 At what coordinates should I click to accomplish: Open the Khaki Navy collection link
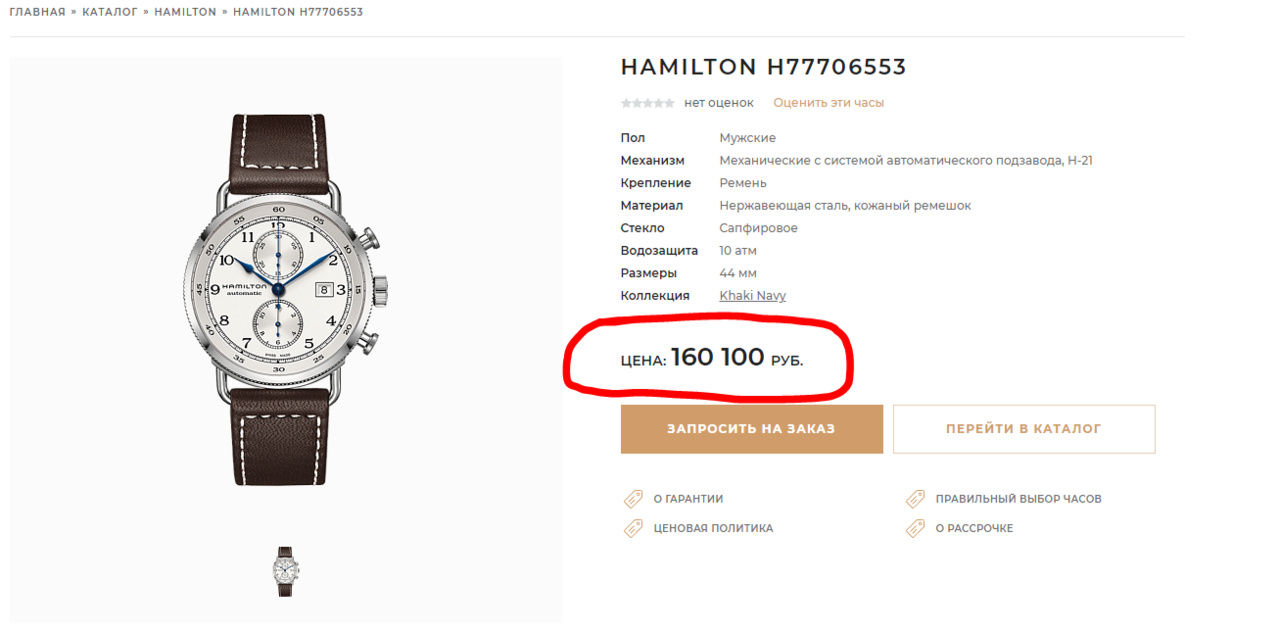pos(752,296)
